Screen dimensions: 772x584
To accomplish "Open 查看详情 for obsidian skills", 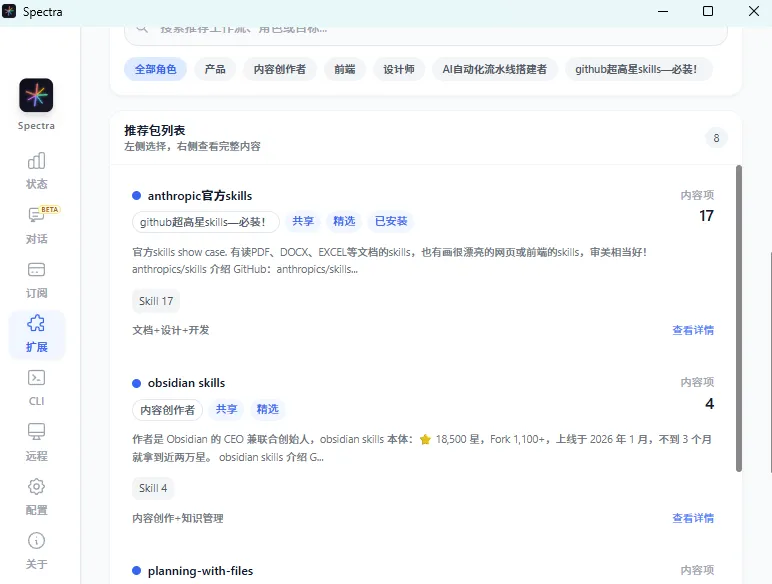I will [693, 518].
